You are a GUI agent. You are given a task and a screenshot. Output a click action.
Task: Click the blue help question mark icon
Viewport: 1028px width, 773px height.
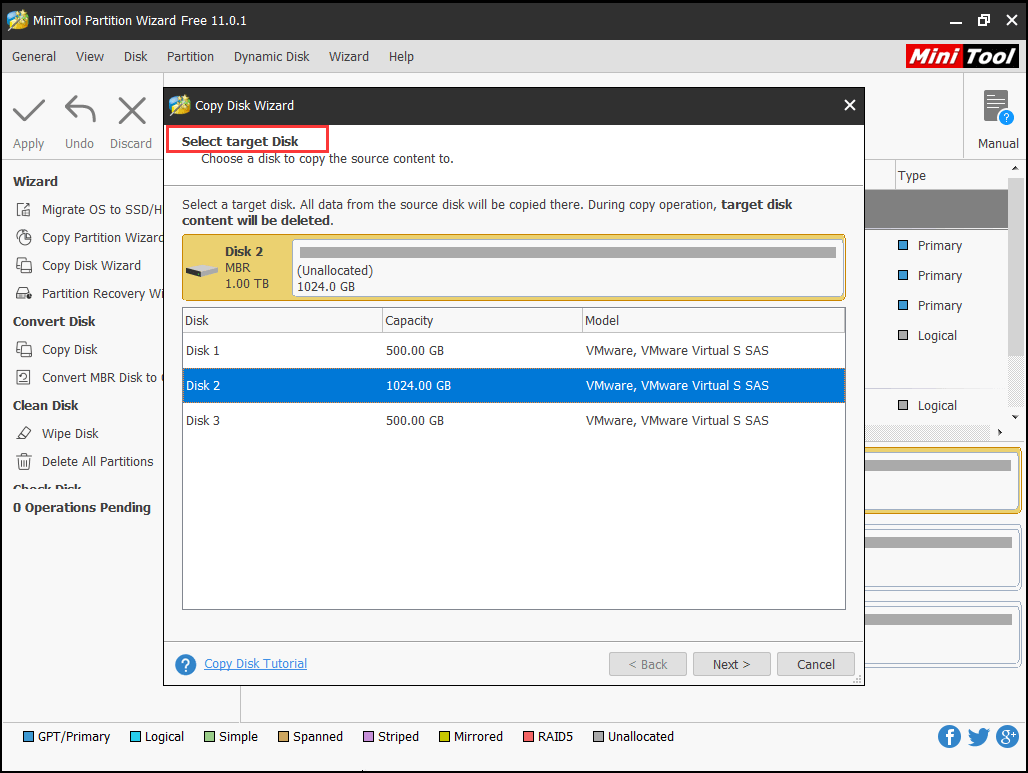[185, 665]
